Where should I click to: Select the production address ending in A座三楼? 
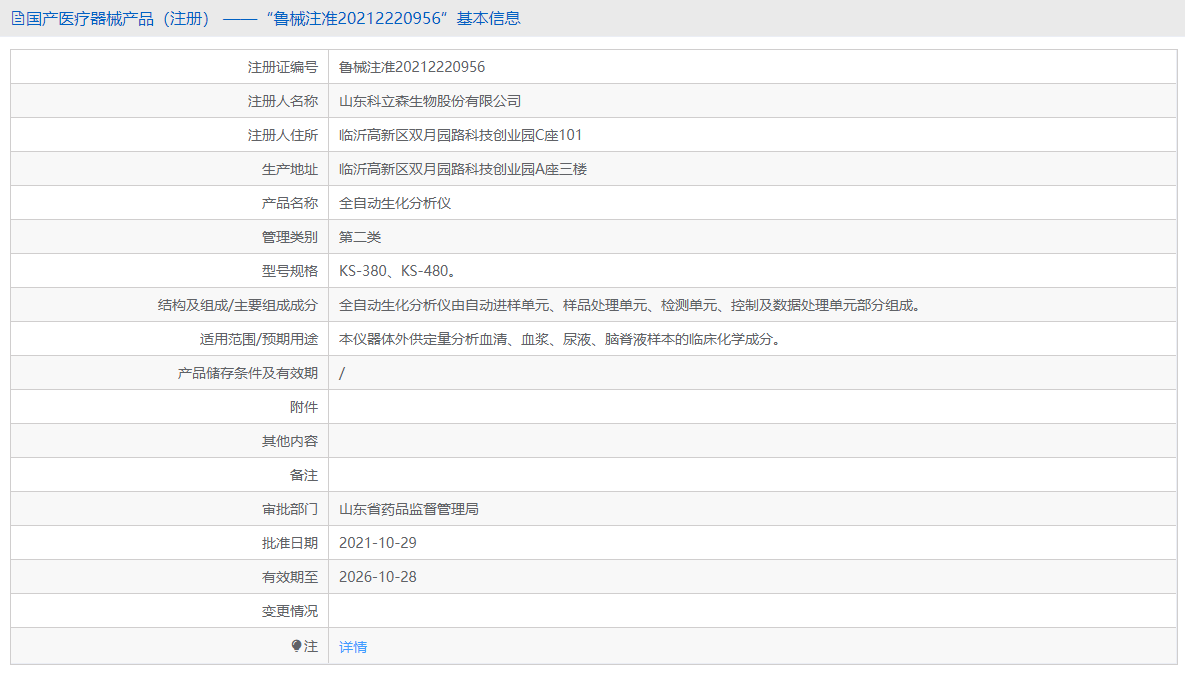[463, 169]
